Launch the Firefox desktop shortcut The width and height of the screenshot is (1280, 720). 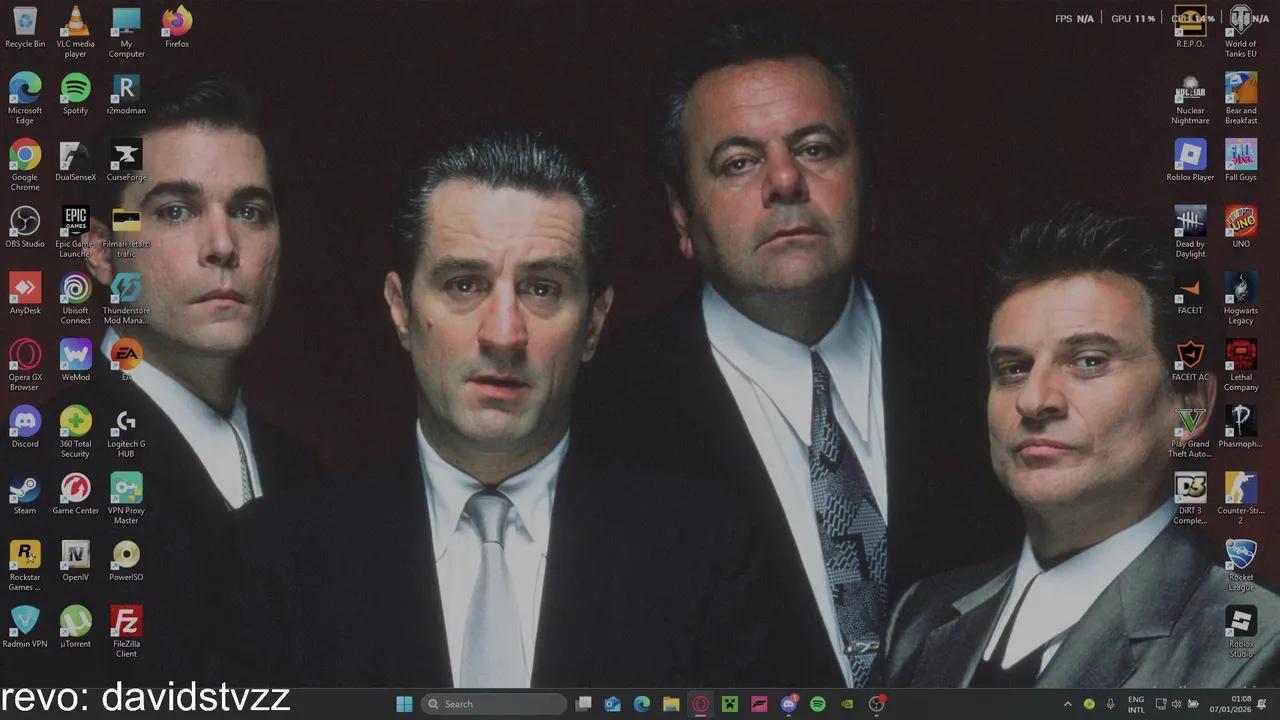[177, 28]
